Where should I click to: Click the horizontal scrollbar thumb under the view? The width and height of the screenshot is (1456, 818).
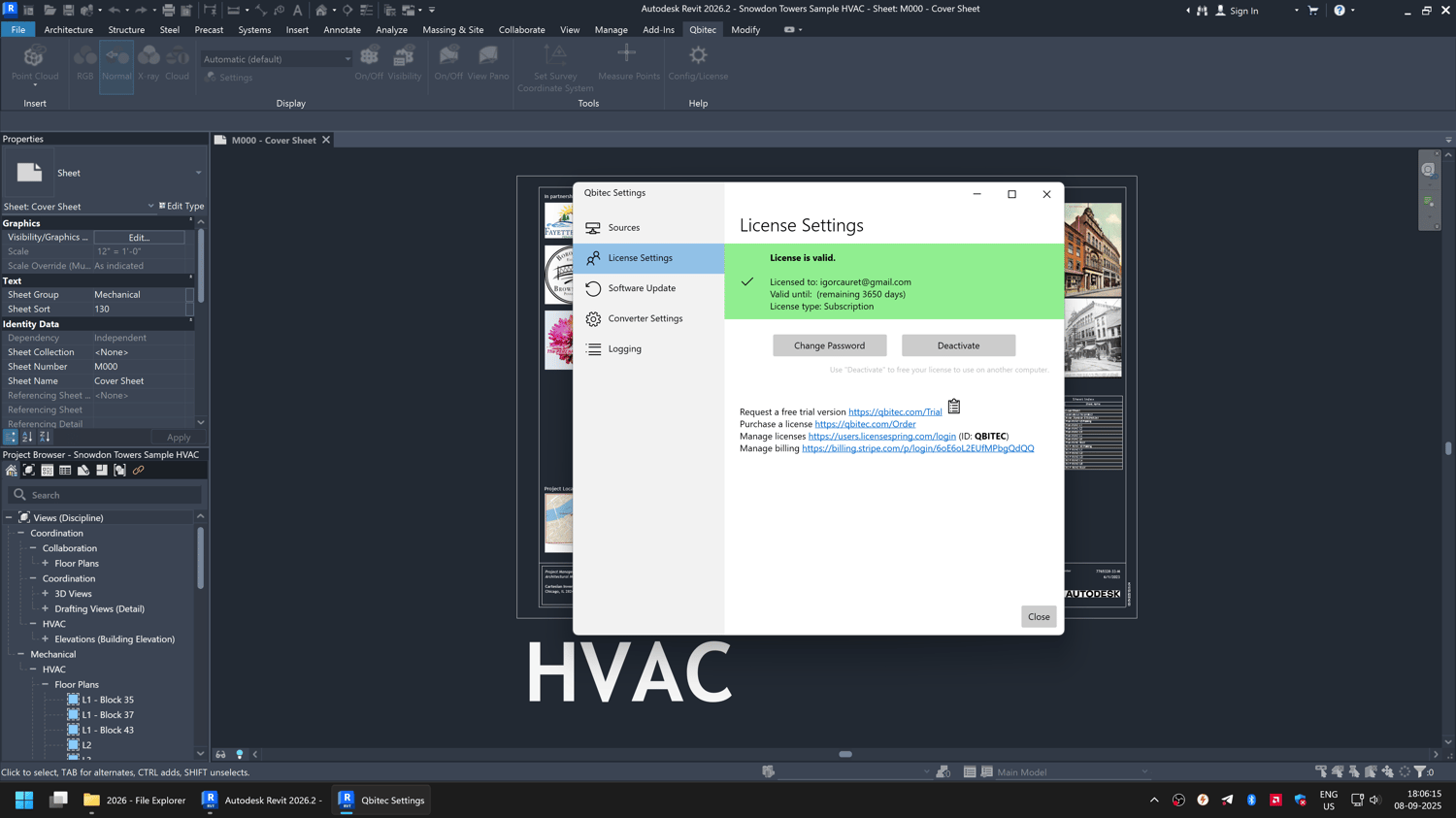pos(845,754)
